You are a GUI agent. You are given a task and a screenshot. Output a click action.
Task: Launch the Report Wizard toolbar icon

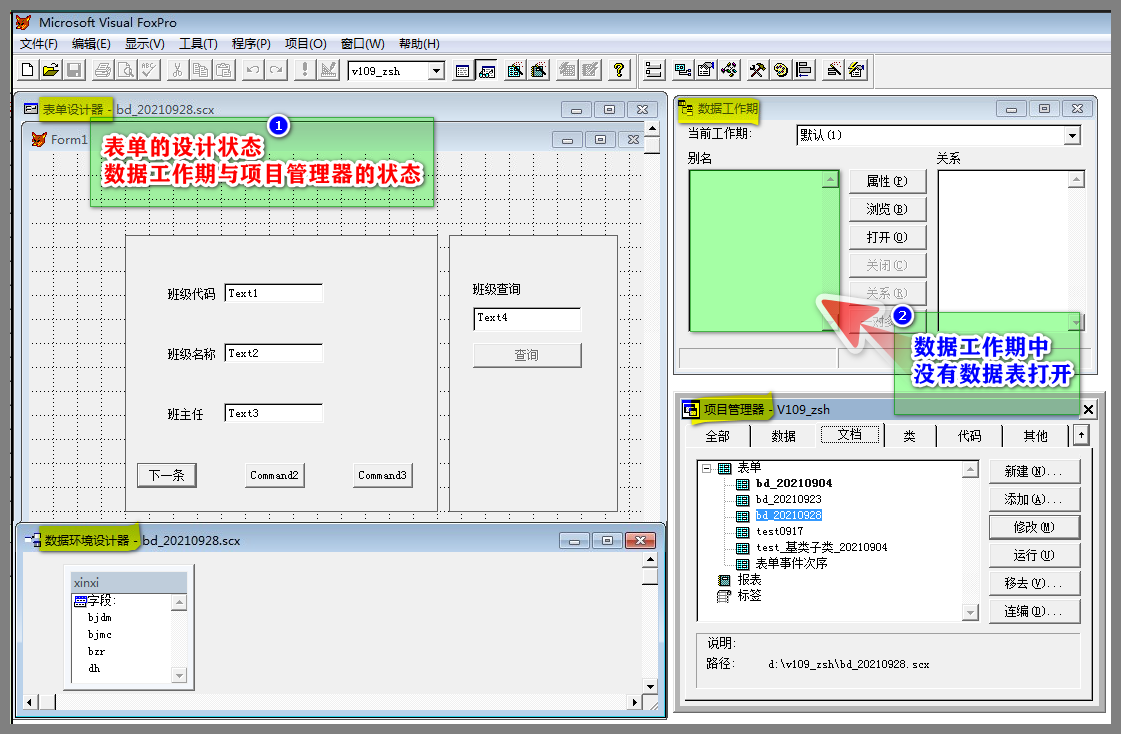(x=539, y=70)
